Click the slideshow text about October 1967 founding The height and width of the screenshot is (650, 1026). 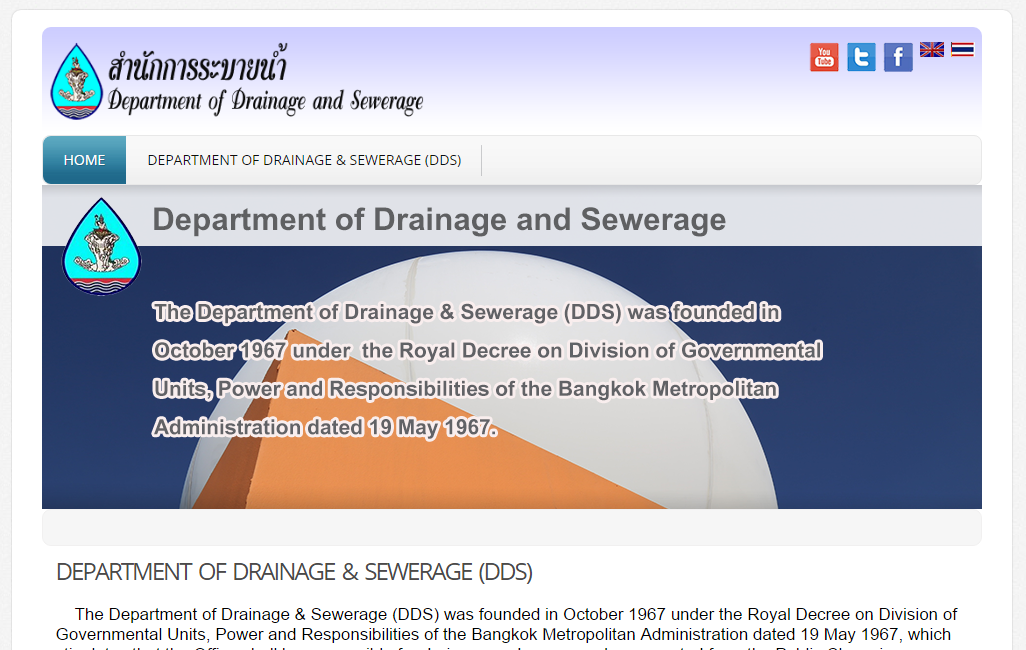click(x=487, y=370)
